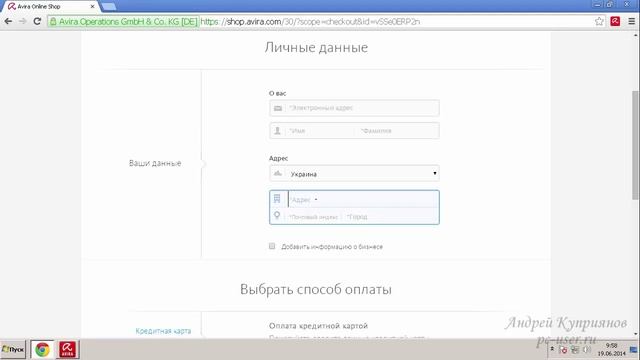Viewport: 640px width, 360px height.
Task: Click the Выбрать способ оплаты heading
Action: [x=316, y=289]
